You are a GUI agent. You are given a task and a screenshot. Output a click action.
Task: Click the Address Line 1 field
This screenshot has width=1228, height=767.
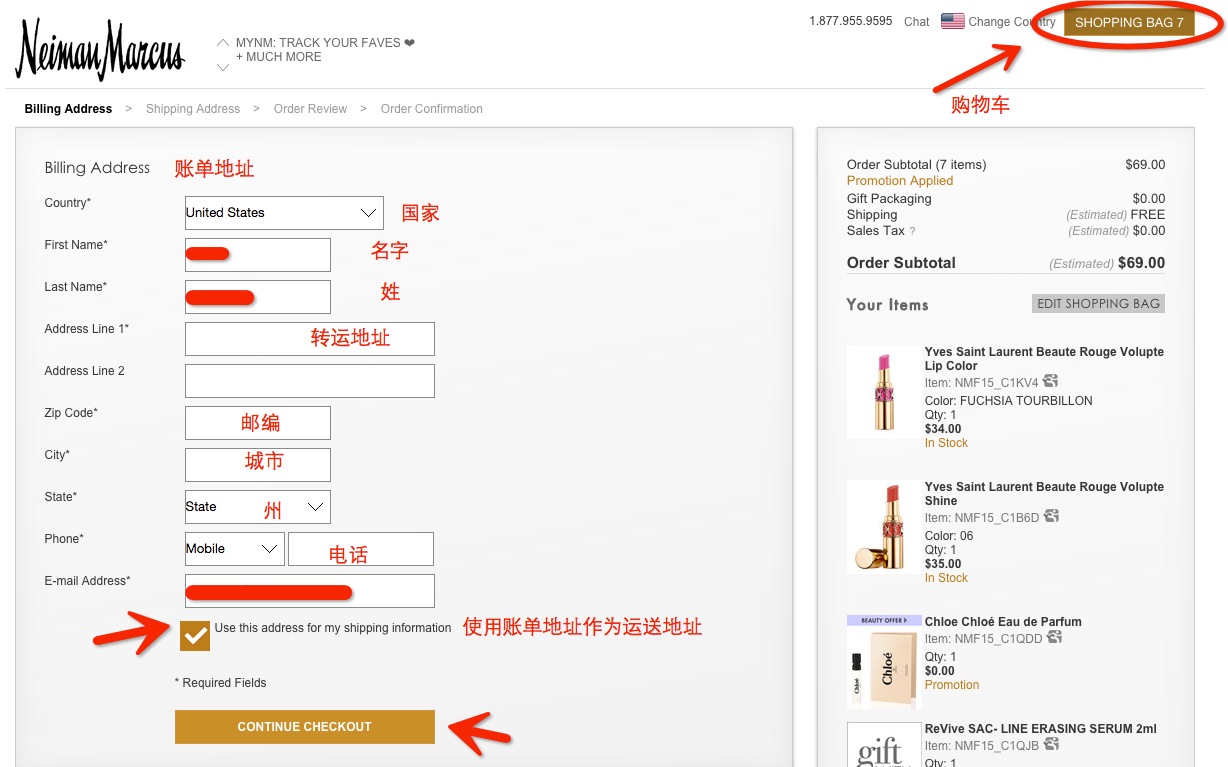[310, 339]
